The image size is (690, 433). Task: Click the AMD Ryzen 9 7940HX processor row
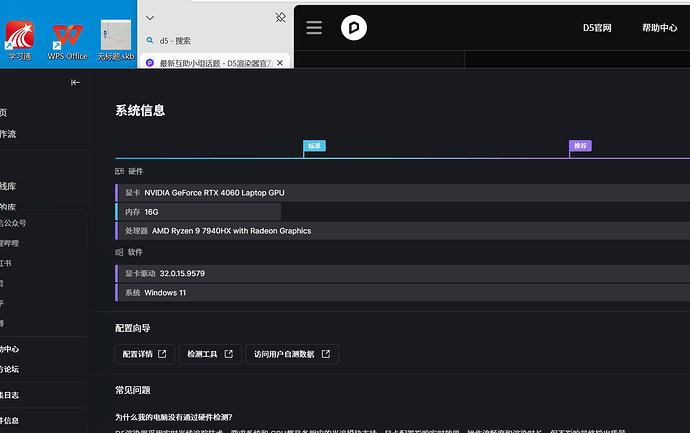click(x=402, y=231)
